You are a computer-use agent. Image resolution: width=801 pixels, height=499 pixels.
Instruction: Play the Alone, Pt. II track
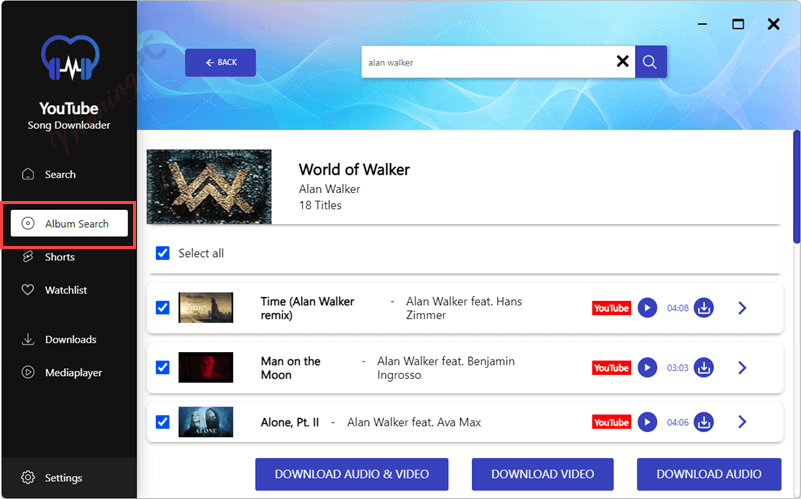pyautogui.click(x=647, y=422)
